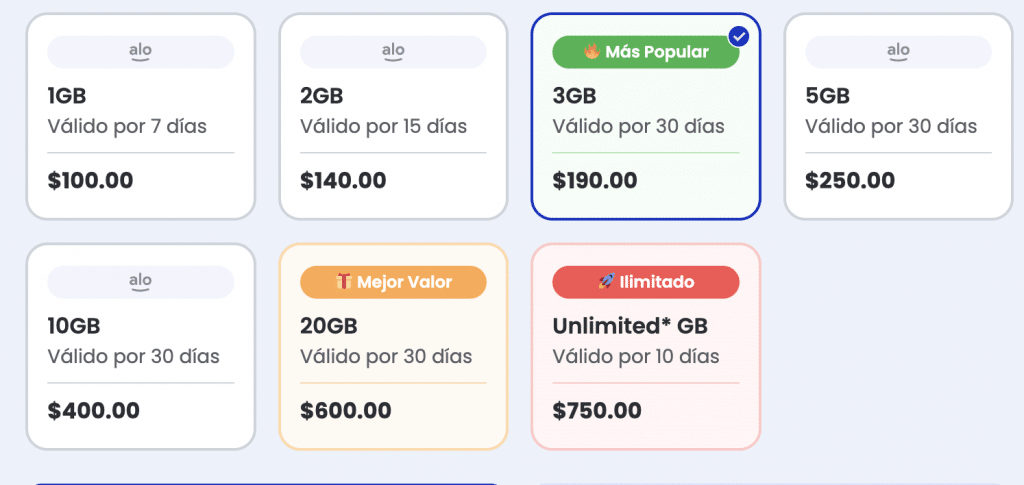Select the 2GB plan valid 15 days
1024x485 pixels.
coord(393,116)
